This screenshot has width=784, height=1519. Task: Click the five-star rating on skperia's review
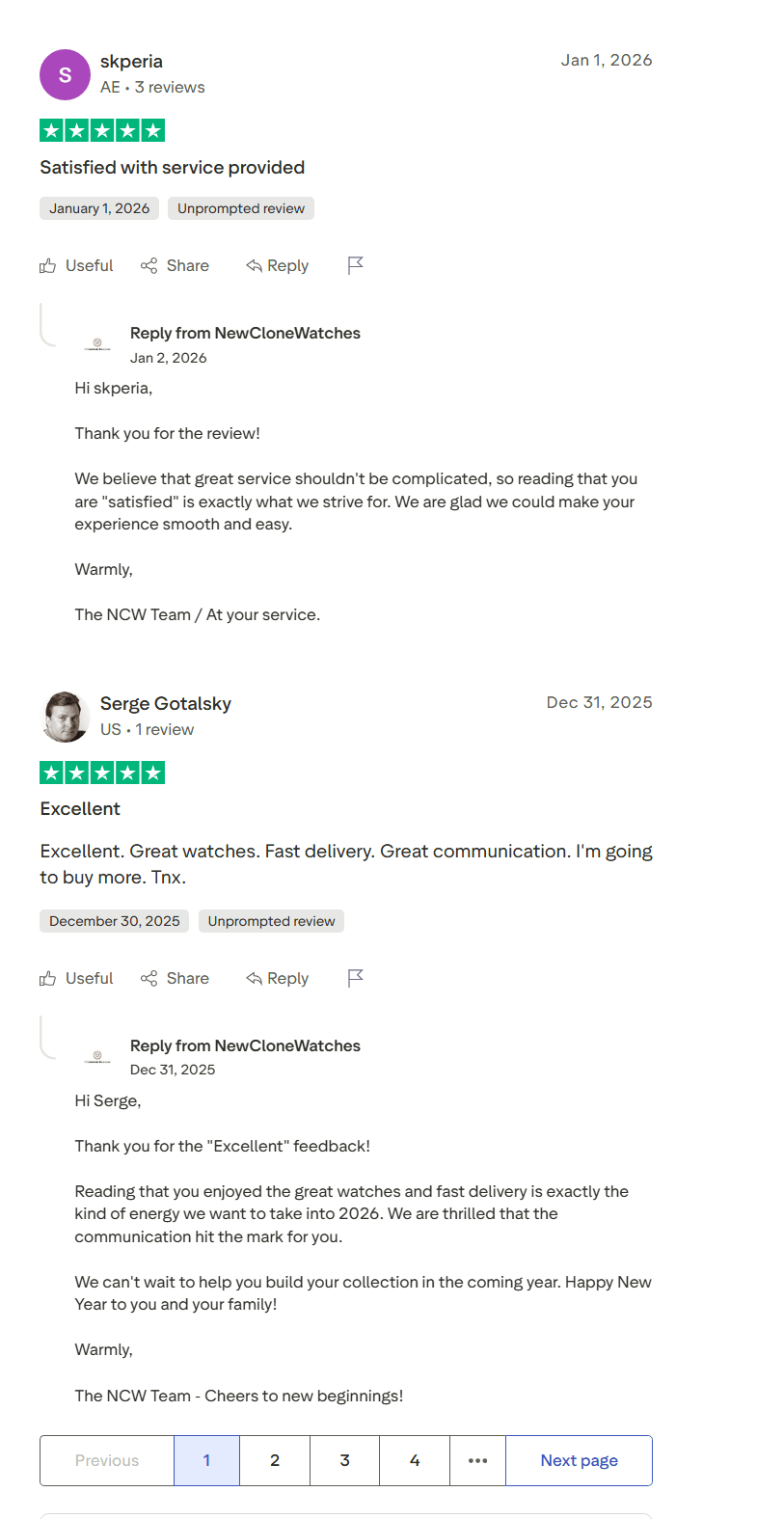[x=102, y=129]
